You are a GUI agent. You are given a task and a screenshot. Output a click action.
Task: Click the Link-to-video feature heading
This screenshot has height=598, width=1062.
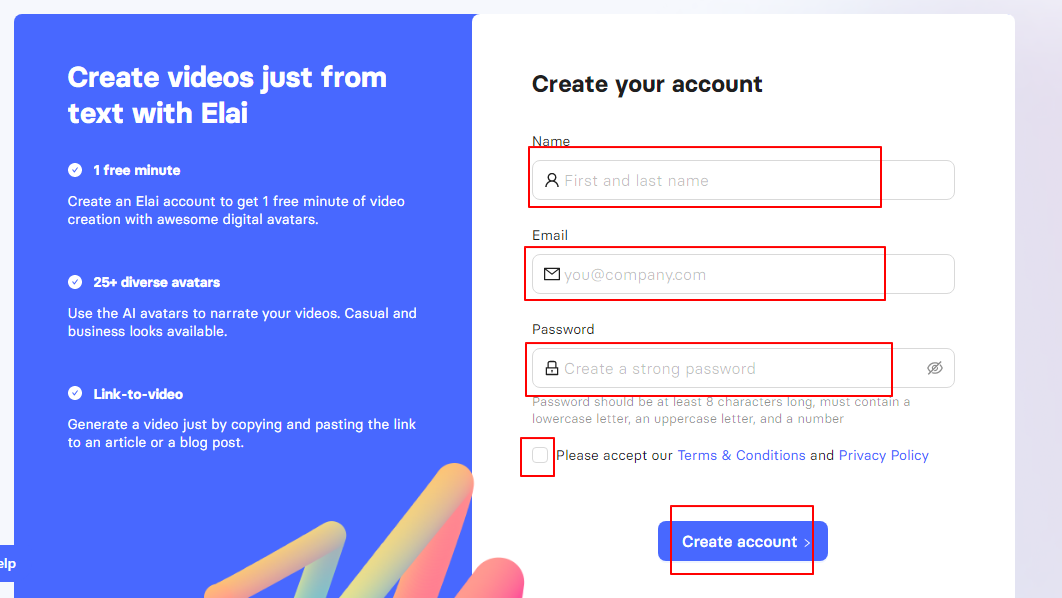click(138, 393)
